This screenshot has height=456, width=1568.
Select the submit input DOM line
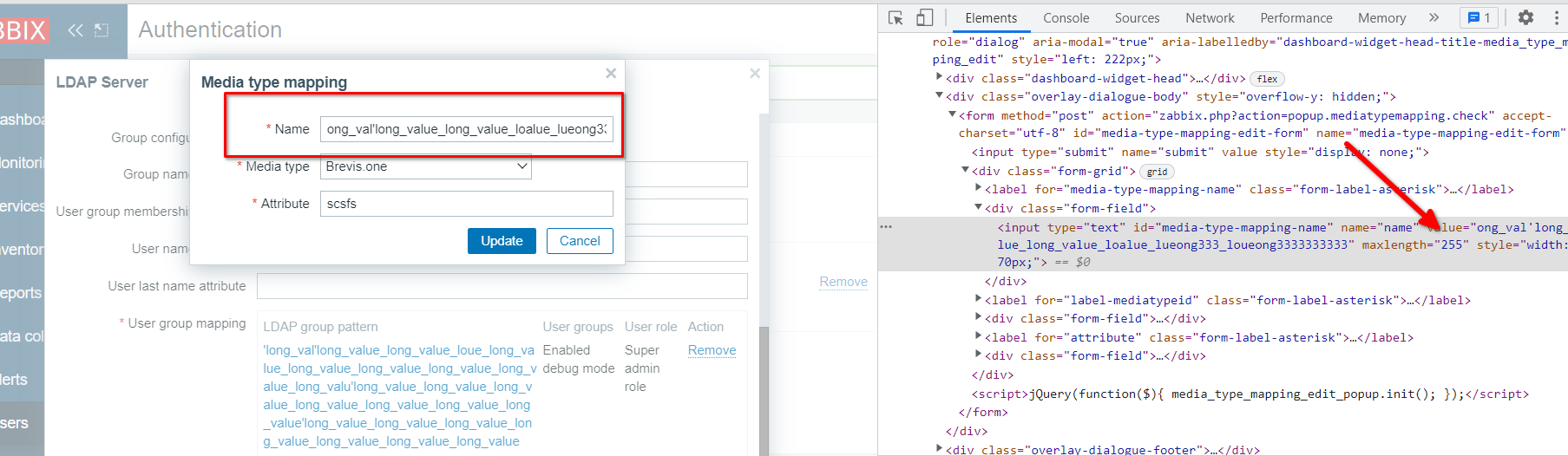[1200, 152]
